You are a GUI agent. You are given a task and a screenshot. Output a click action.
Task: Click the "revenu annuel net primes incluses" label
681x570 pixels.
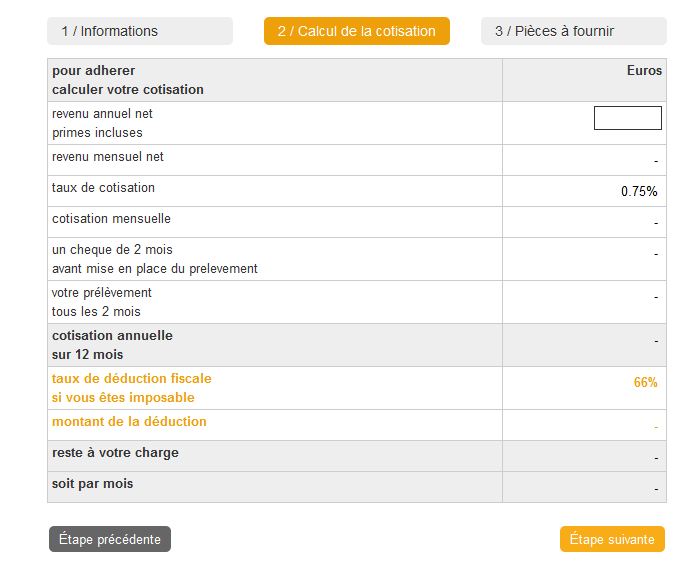102,123
